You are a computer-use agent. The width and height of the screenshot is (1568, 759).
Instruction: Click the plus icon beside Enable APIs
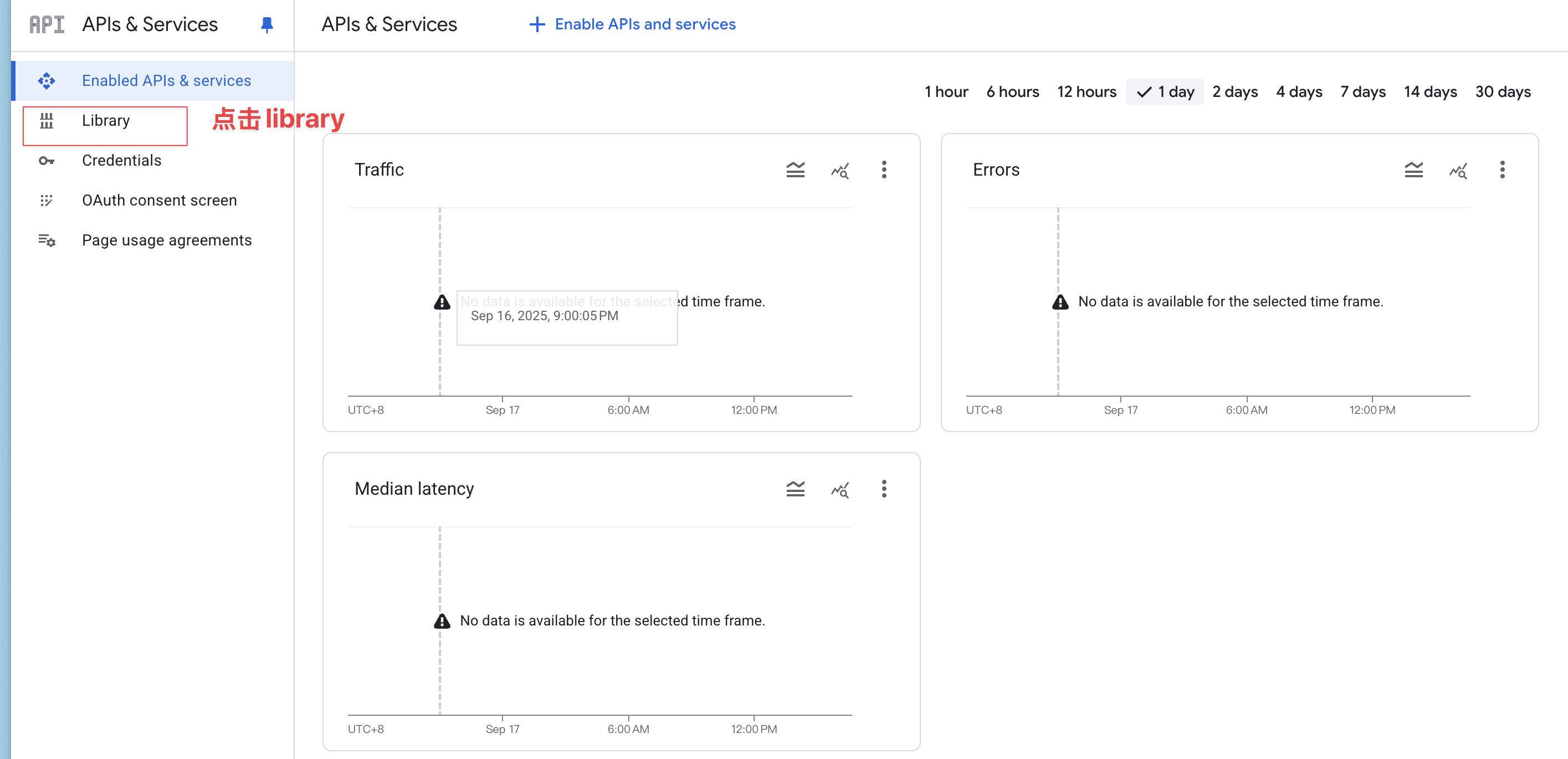[x=537, y=24]
